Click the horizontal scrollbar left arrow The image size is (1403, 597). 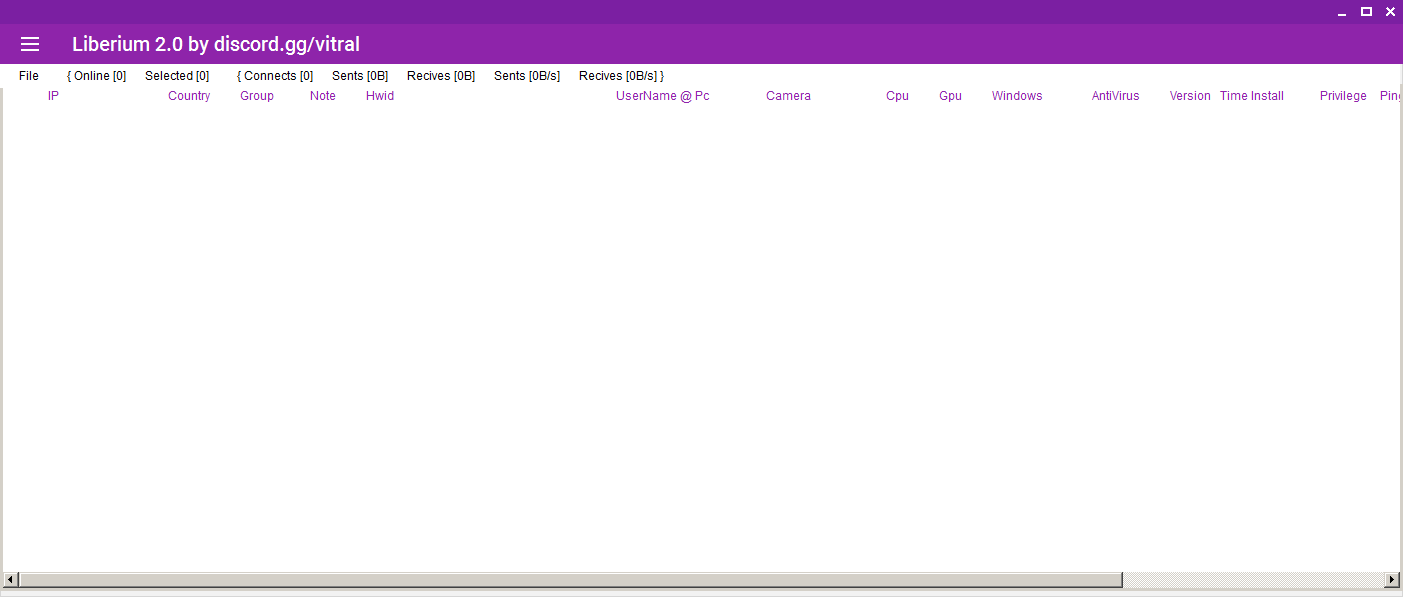pos(10,580)
